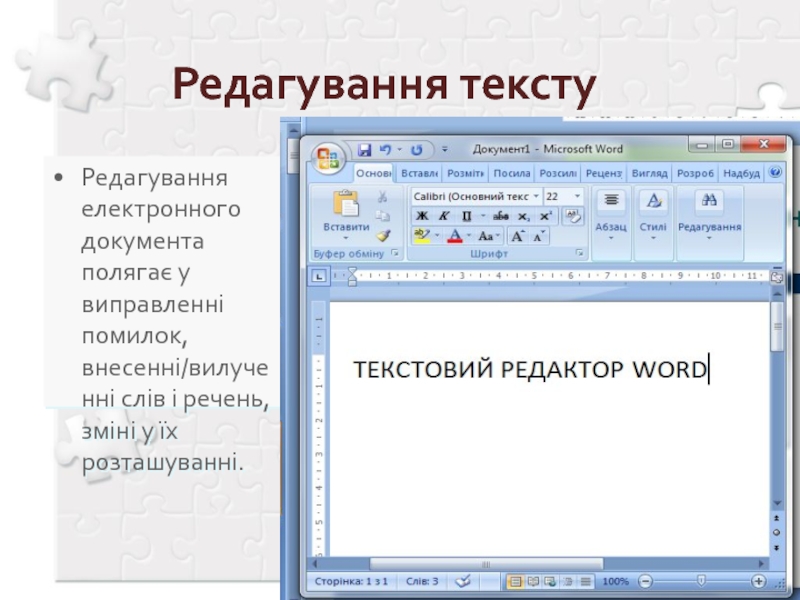Grow the font size with large A
Screen dimensions: 800x600
[518, 236]
